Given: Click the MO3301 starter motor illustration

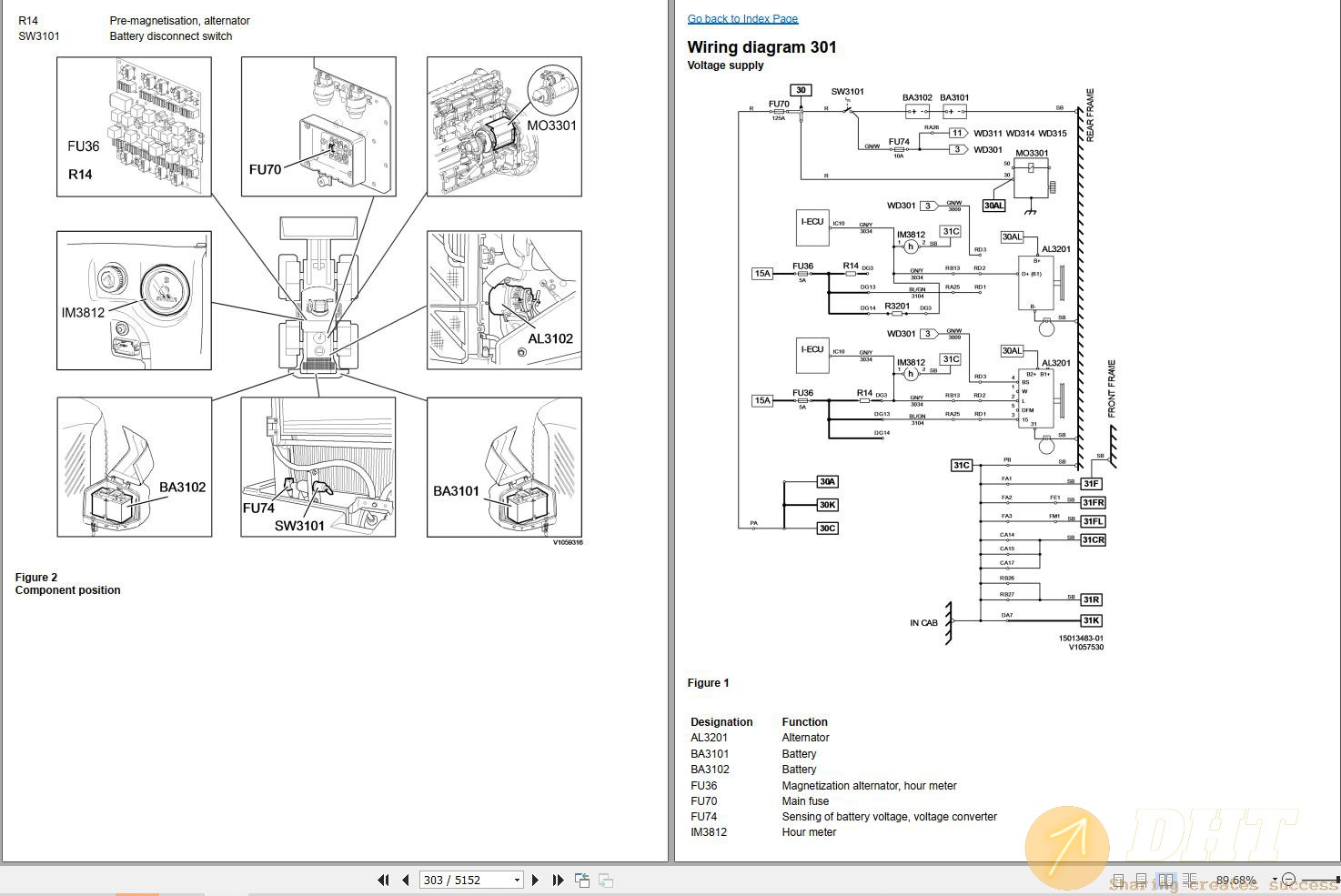Looking at the screenshot, I should (x=504, y=126).
